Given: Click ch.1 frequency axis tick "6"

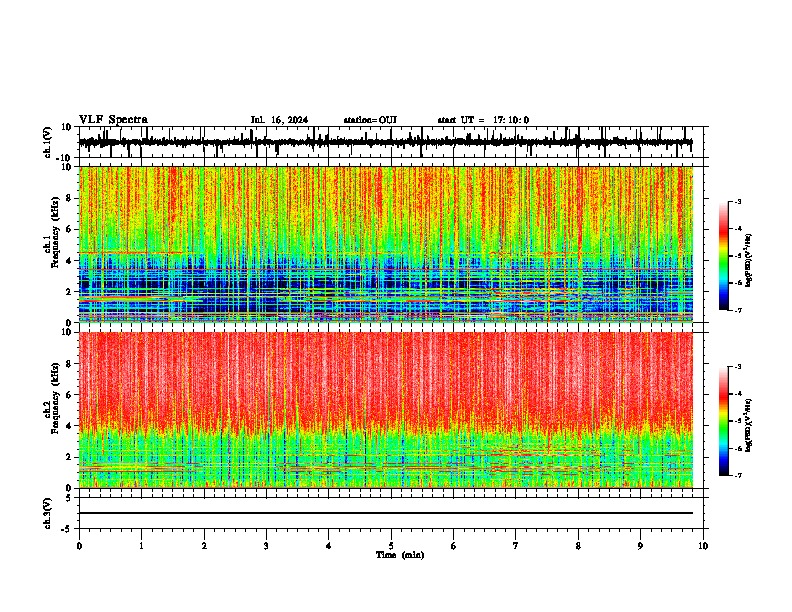Looking at the screenshot, I should click(x=69, y=229).
